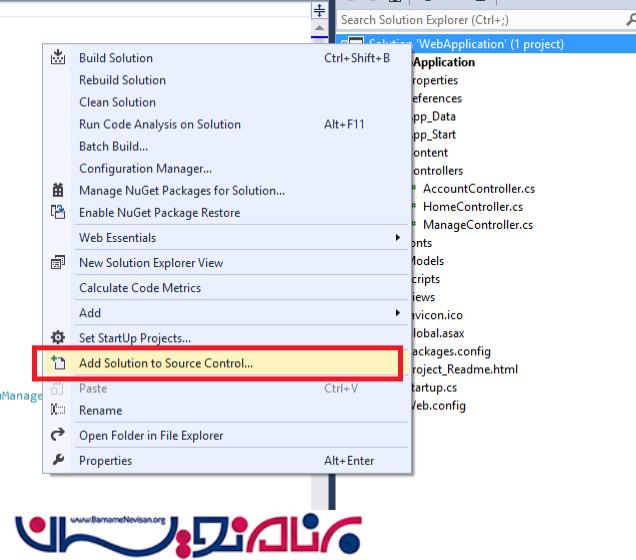Click the Search Solution Explorer field
636x560 pixels.
tap(481, 20)
